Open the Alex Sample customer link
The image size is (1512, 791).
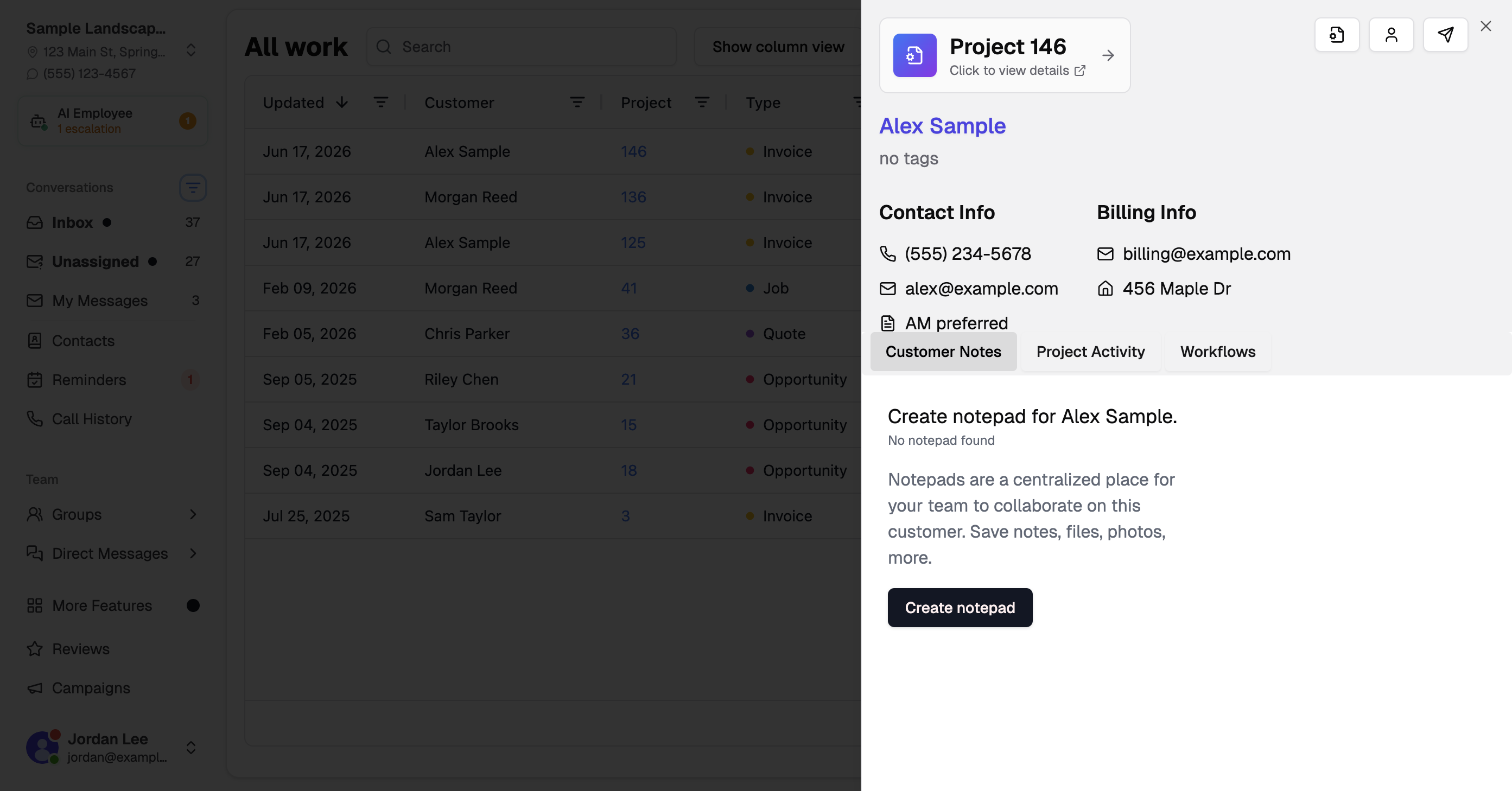pos(942,125)
